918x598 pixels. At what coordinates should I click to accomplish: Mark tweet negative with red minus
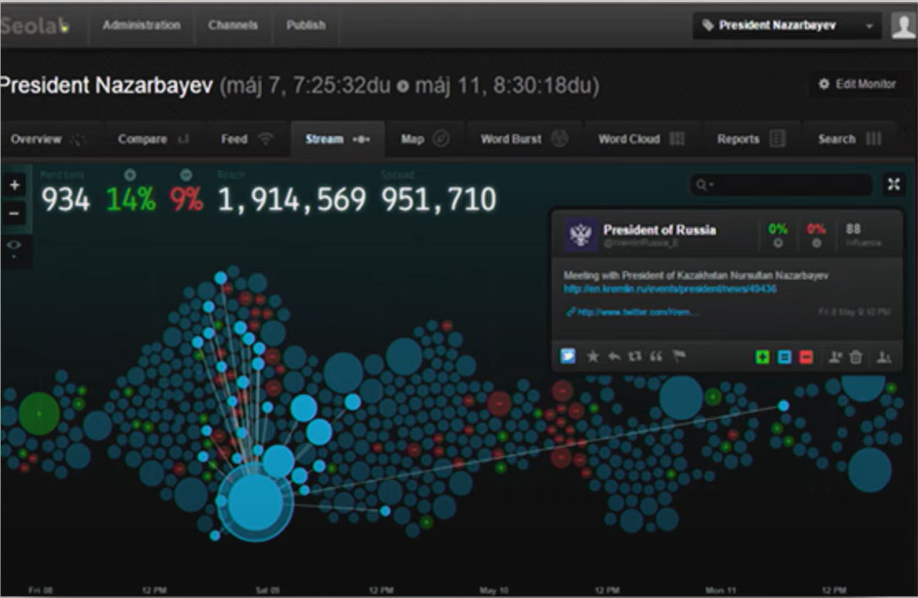pyautogui.click(x=806, y=356)
